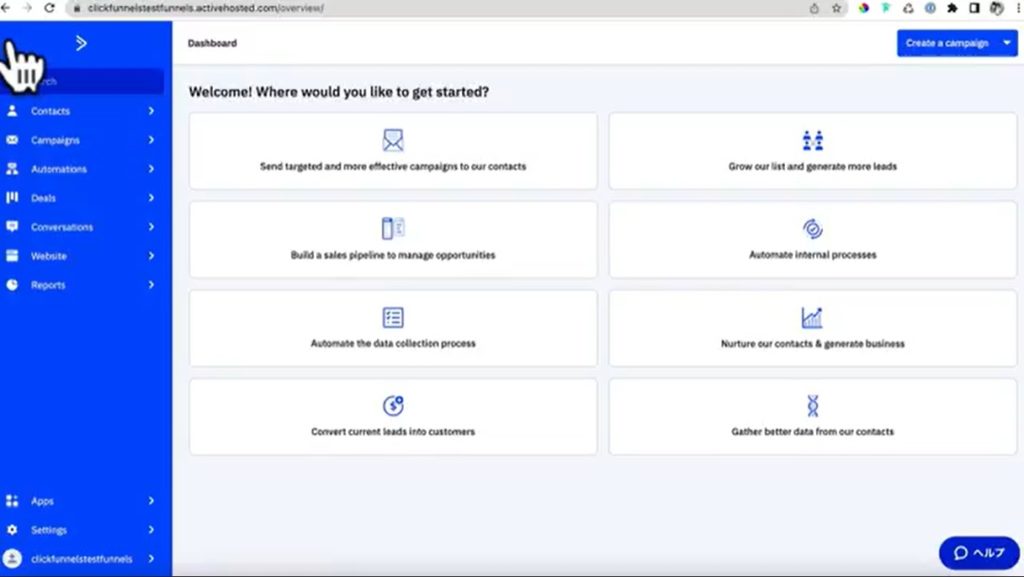Open the Conversations chat icon
Viewport: 1024px width, 577px height.
[x=12, y=227]
